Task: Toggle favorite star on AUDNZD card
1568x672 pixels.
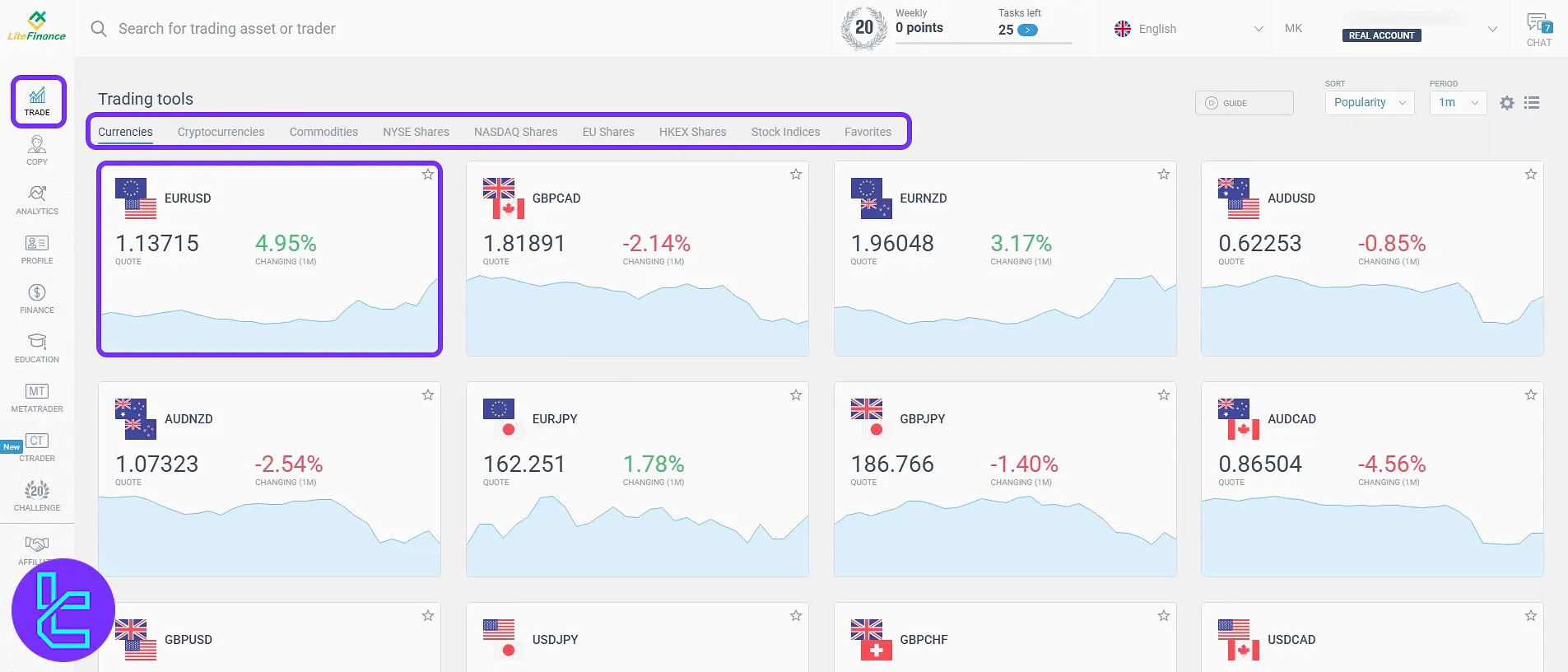Action: point(428,395)
